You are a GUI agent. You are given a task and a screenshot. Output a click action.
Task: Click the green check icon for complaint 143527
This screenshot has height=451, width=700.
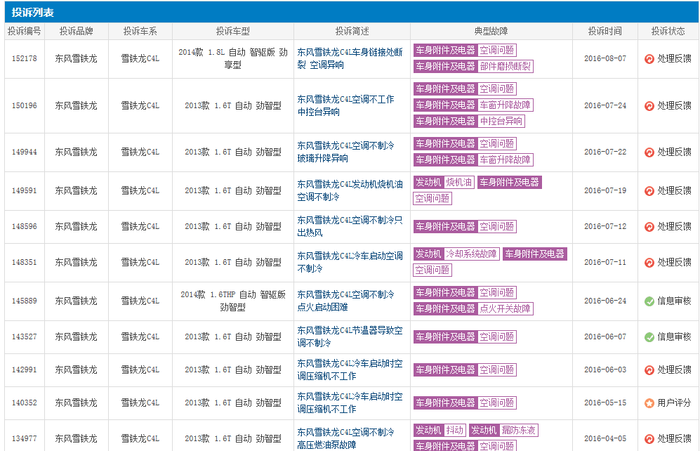(x=649, y=337)
